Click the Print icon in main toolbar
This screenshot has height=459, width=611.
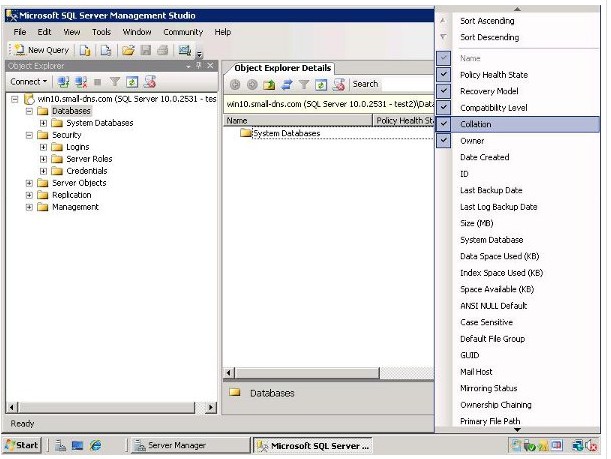coord(163,50)
